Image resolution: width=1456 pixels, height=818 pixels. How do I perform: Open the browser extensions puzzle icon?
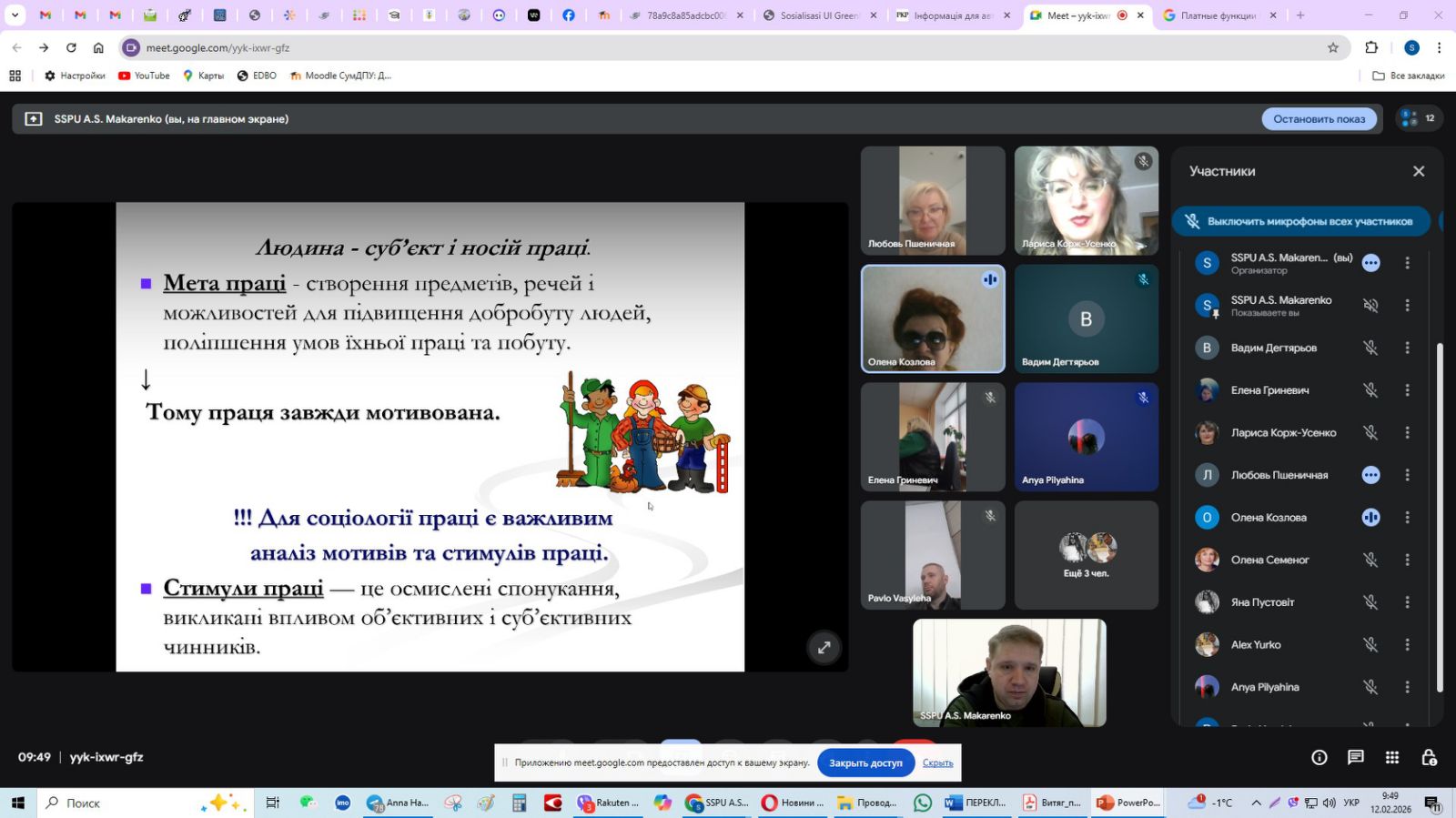point(1371,47)
